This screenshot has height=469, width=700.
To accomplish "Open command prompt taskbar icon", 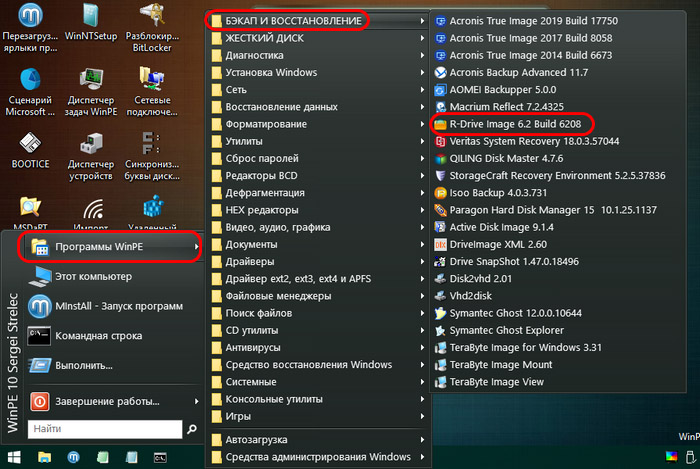I will [x=160, y=457].
